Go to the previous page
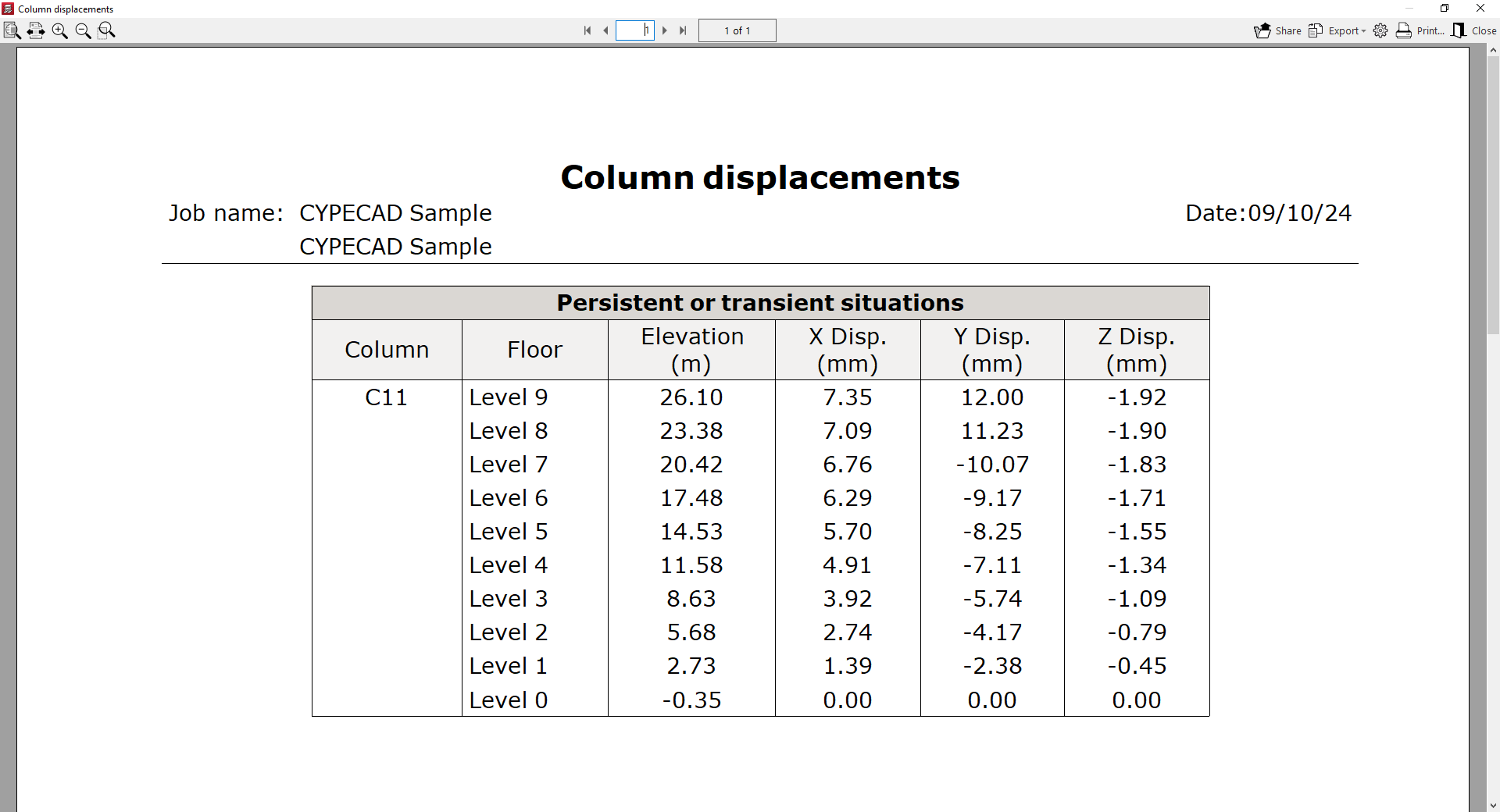This screenshot has width=1500, height=812. pyautogui.click(x=605, y=30)
